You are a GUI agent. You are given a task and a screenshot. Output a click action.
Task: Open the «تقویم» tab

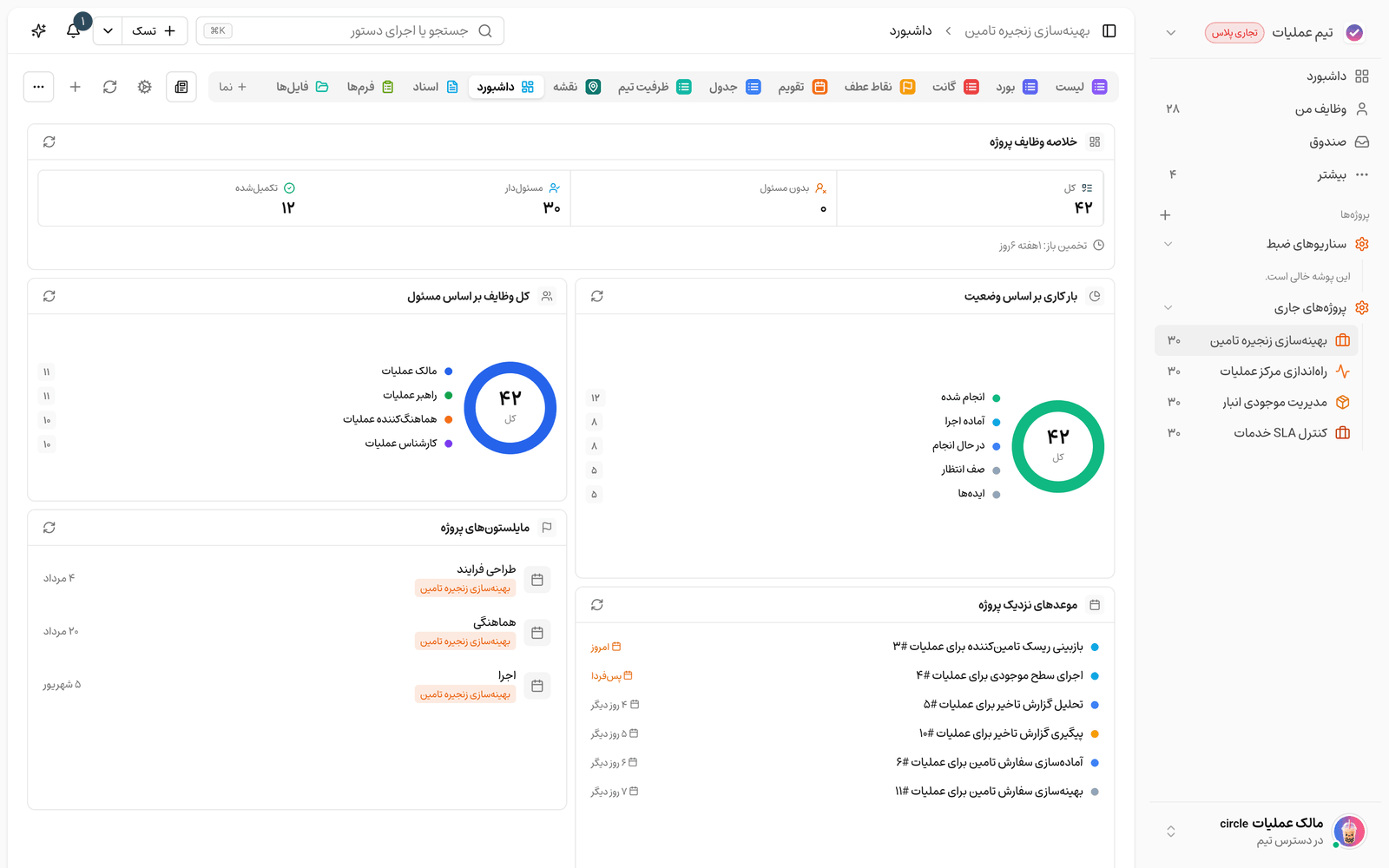[802, 87]
